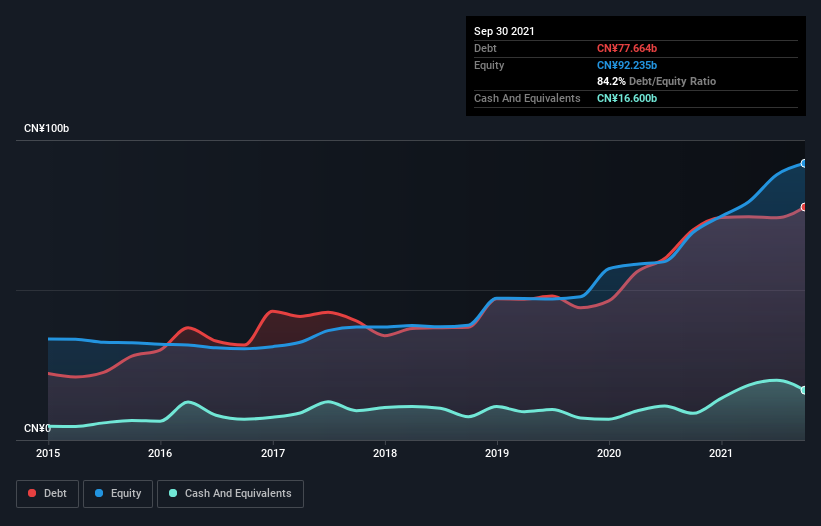Click the 2017 x-axis label
821x526 pixels.
[273, 453]
